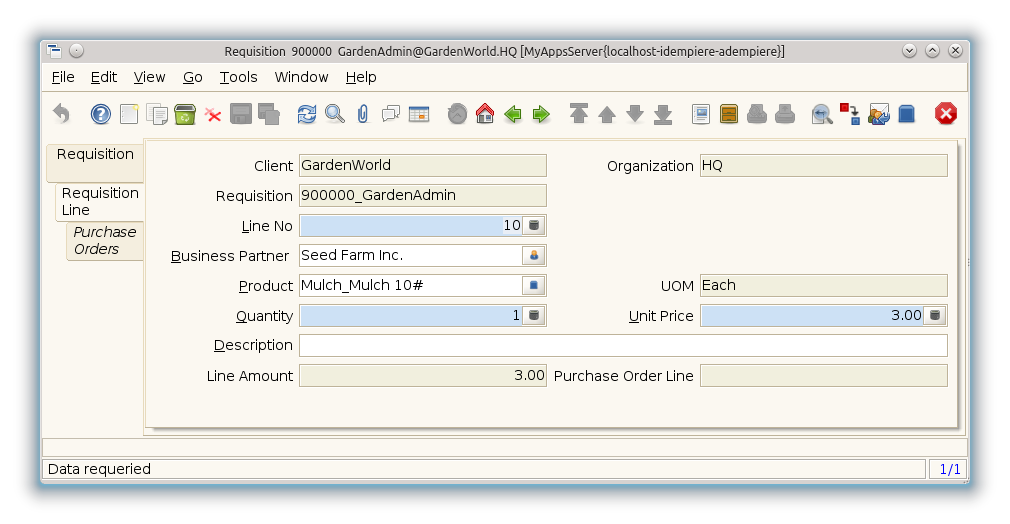
Task: Click the red Home menu icon
Action: point(485,114)
